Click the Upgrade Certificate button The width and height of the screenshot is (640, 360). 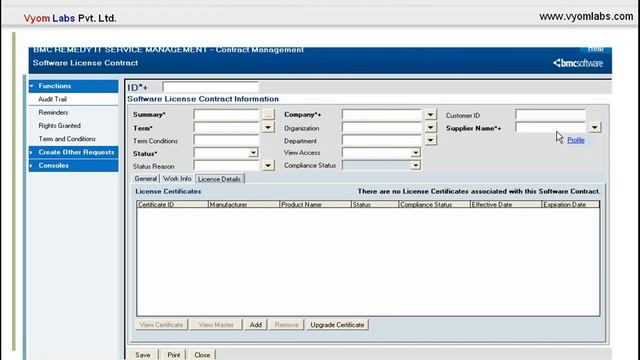point(337,325)
